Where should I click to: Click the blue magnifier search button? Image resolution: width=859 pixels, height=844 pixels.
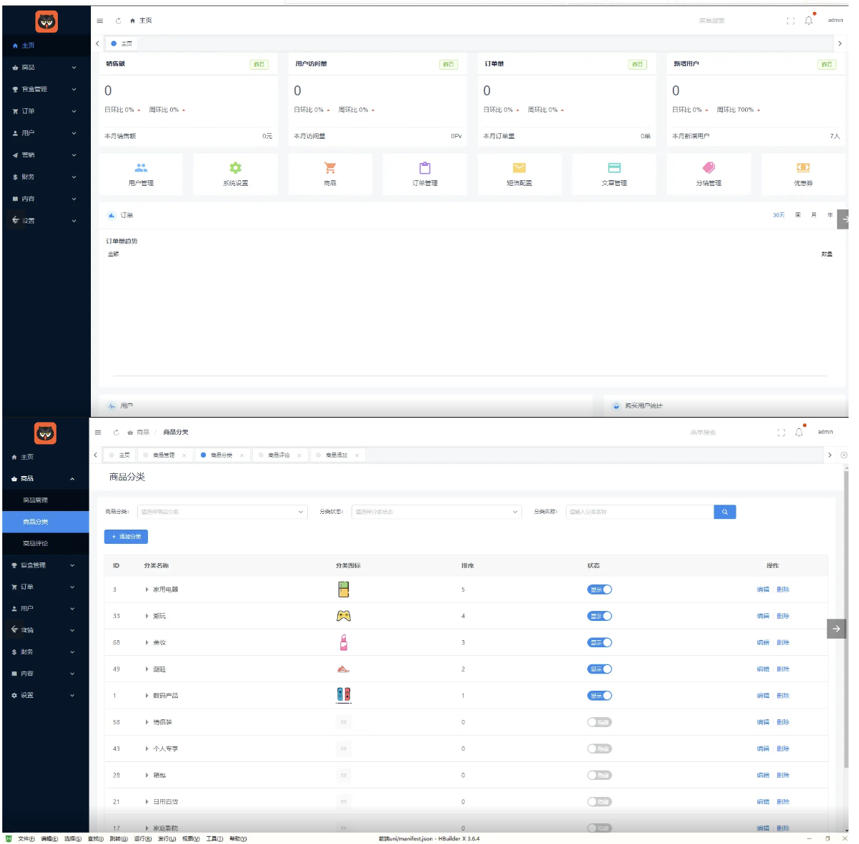pyautogui.click(x=725, y=512)
